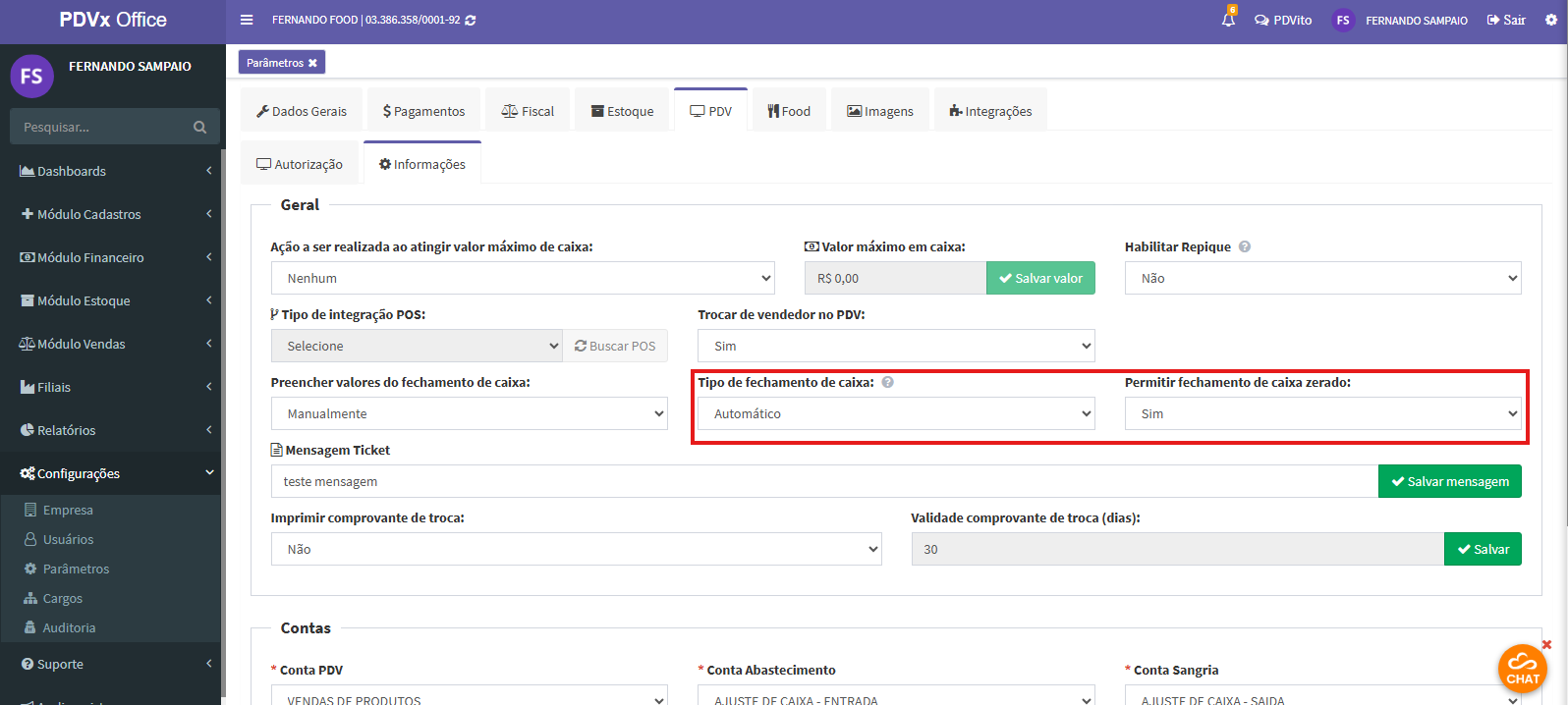Viewport: 1568px width, 705px height.
Task: Click Salvar mensagem button
Action: point(1450,481)
